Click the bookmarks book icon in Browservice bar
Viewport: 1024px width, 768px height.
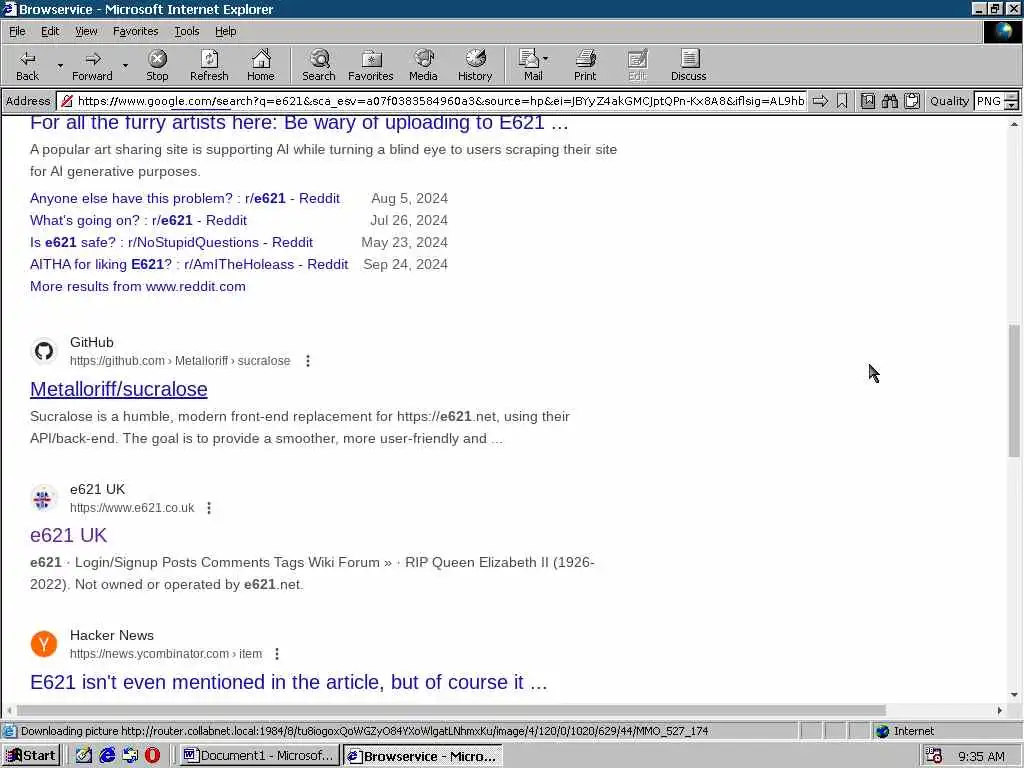(x=868, y=101)
